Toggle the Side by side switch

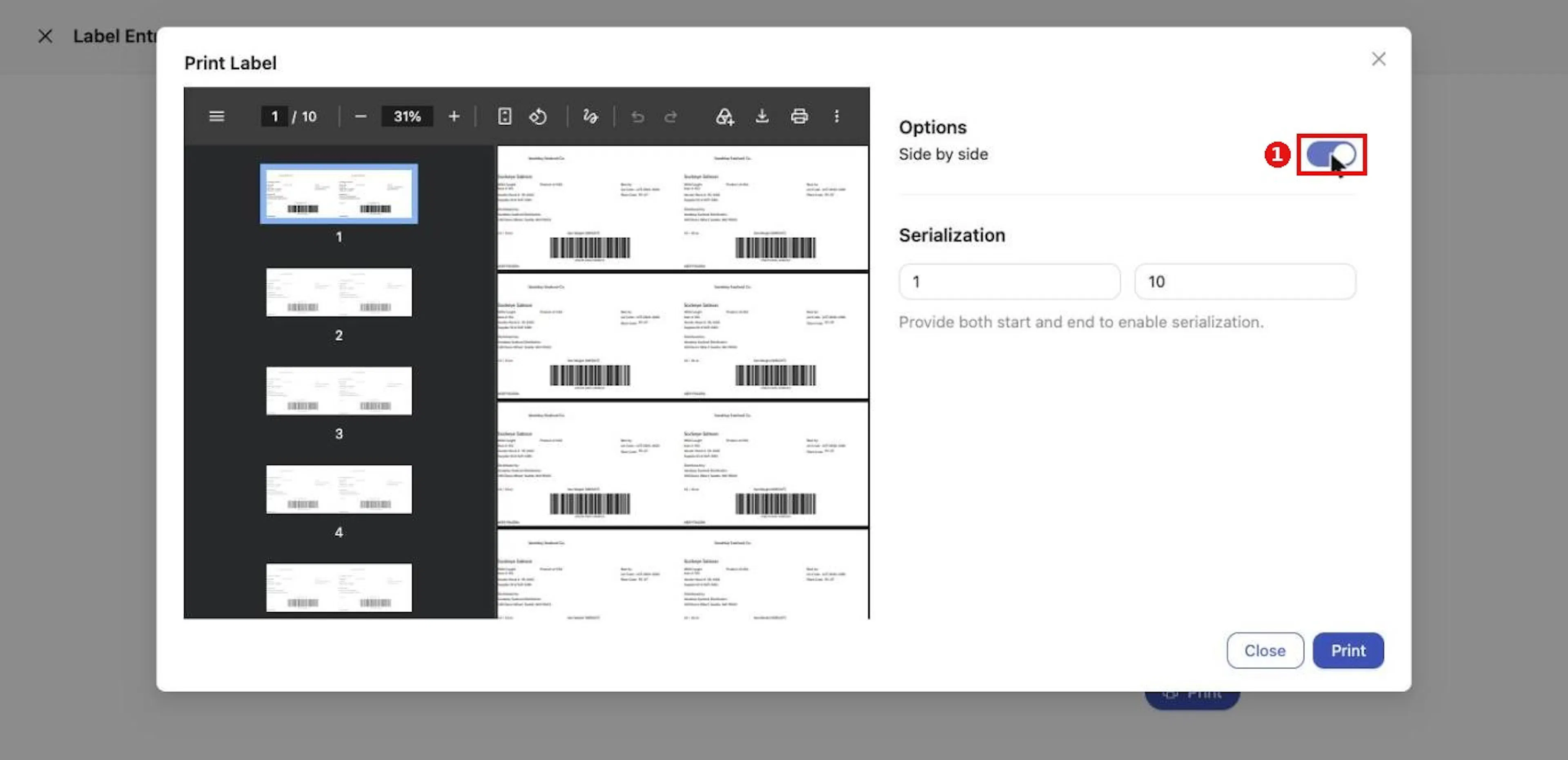pos(1331,154)
